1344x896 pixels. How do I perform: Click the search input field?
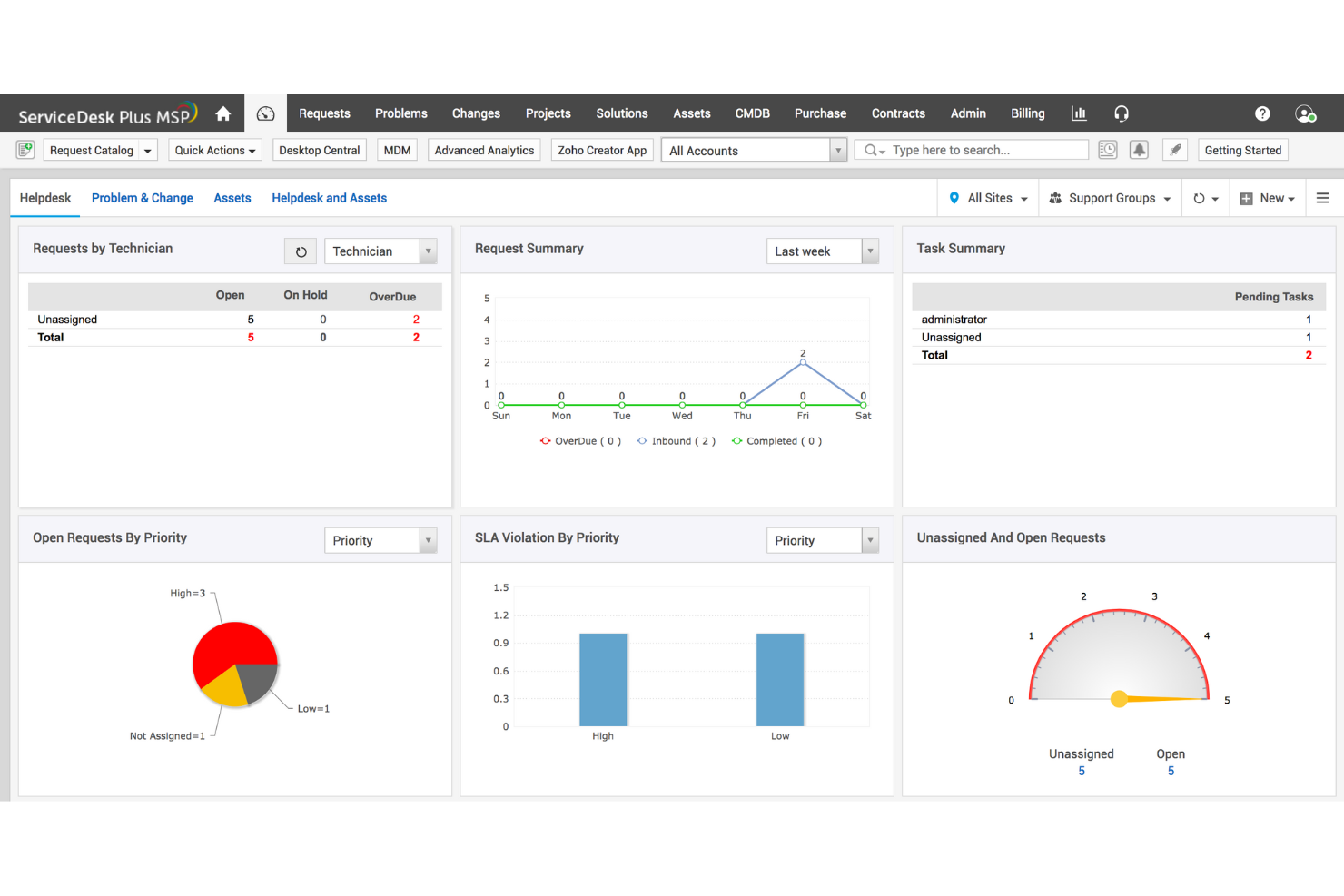971,149
